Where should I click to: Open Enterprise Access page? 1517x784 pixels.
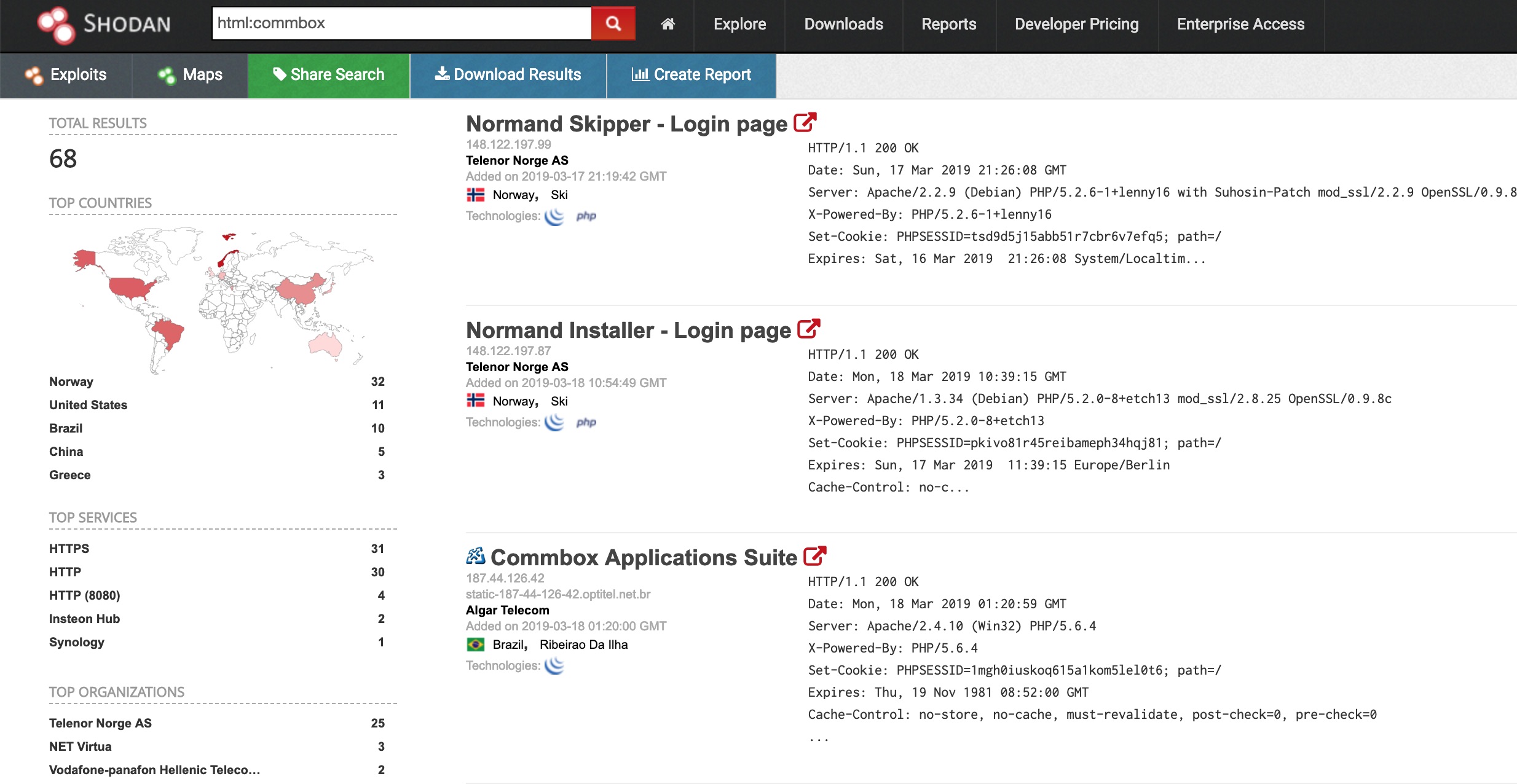click(1240, 24)
